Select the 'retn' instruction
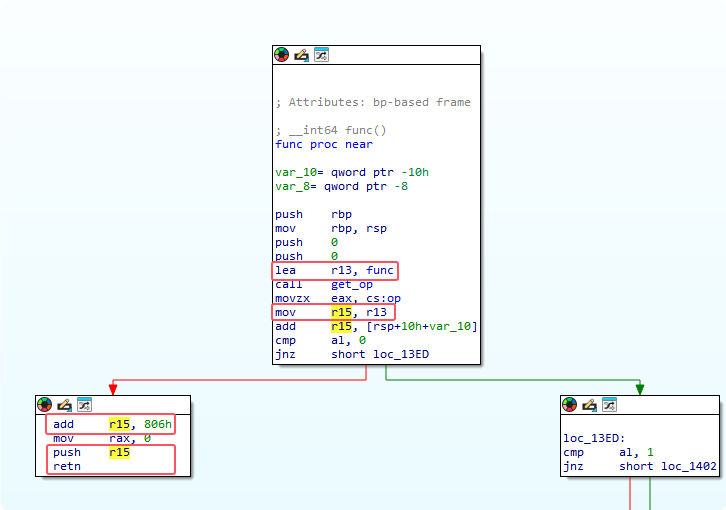 pyautogui.click(x=67, y=466)
